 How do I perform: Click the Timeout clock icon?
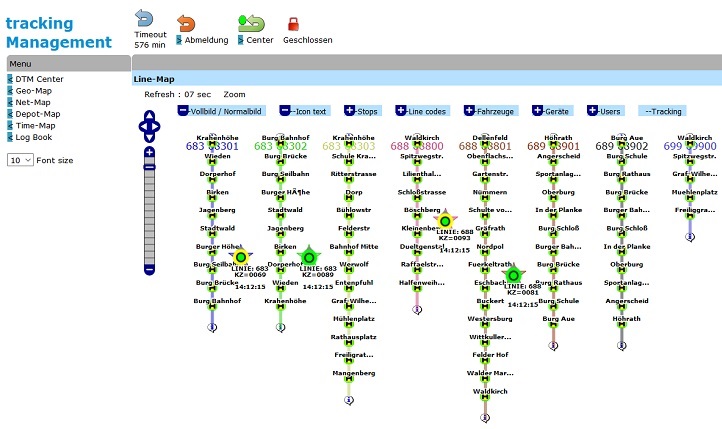[x=145, y=18]
